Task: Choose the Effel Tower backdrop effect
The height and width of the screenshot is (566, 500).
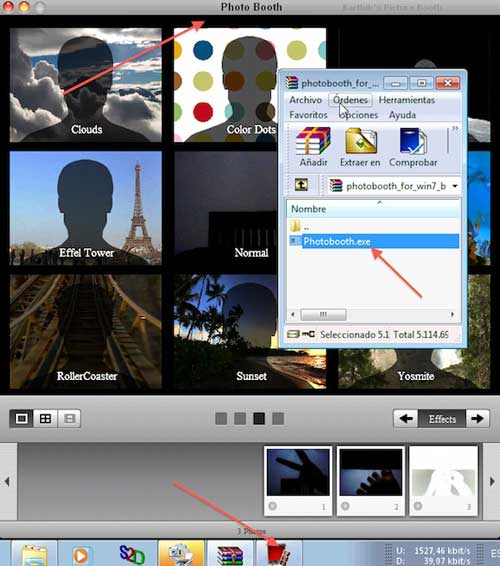Action: tap(86, 208)
